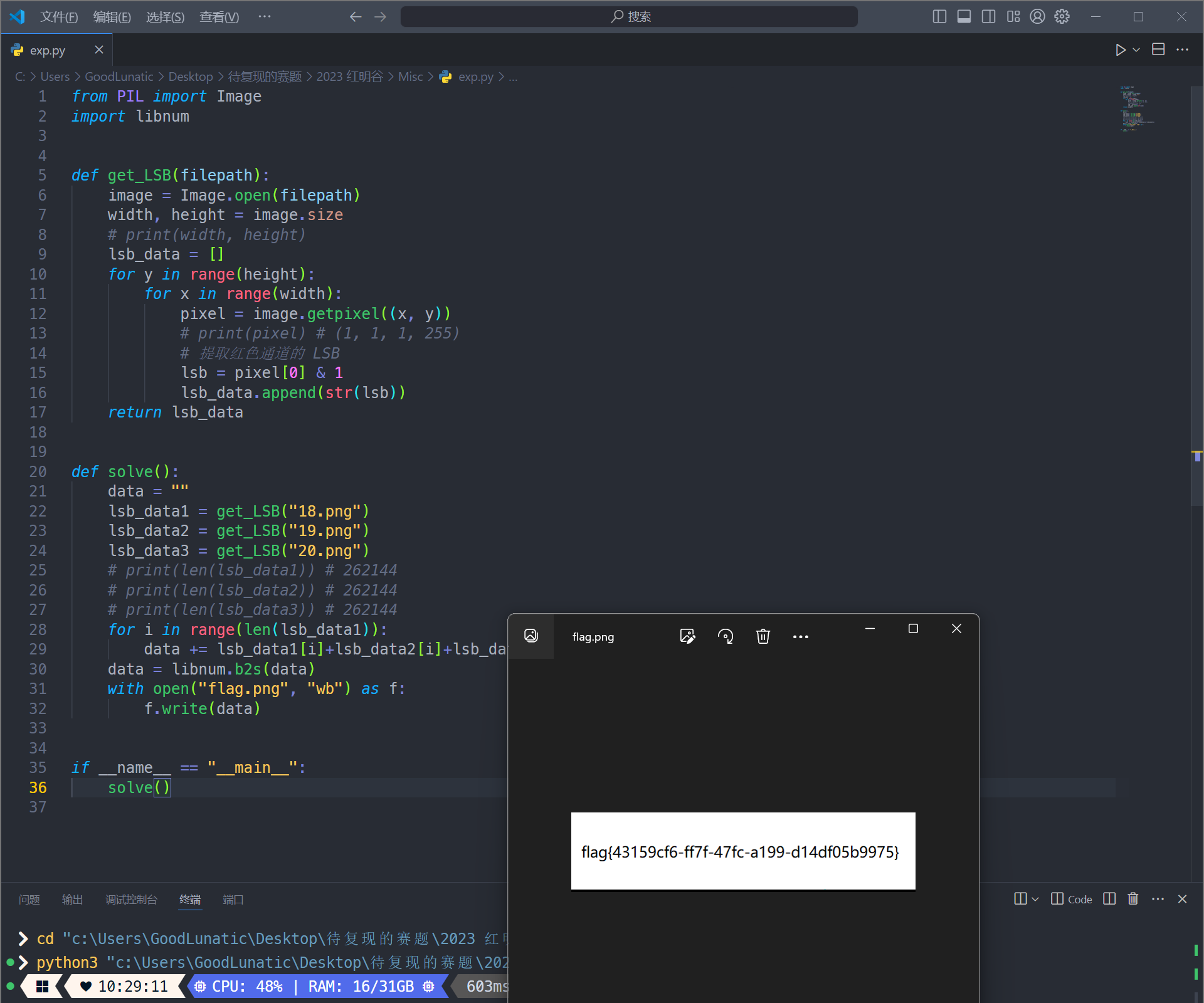Screen dimensions: 1204x1003
Task: Open the 选择(S) menu
Action: (x=166, y=17)
